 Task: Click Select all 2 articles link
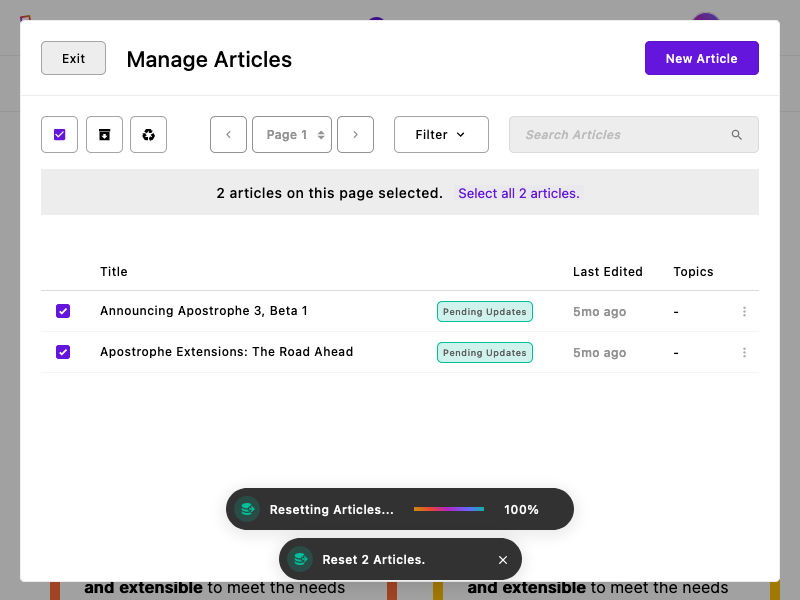[518, 193]
